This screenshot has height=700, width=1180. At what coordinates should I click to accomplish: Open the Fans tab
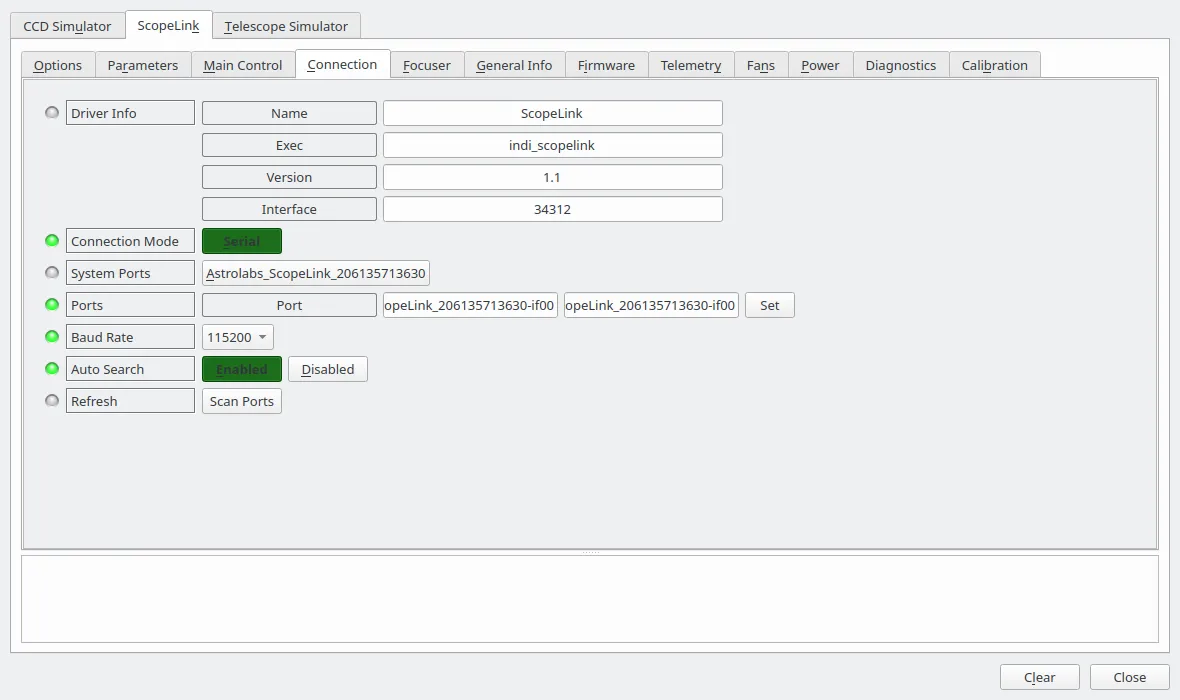[x=761, y=65]
